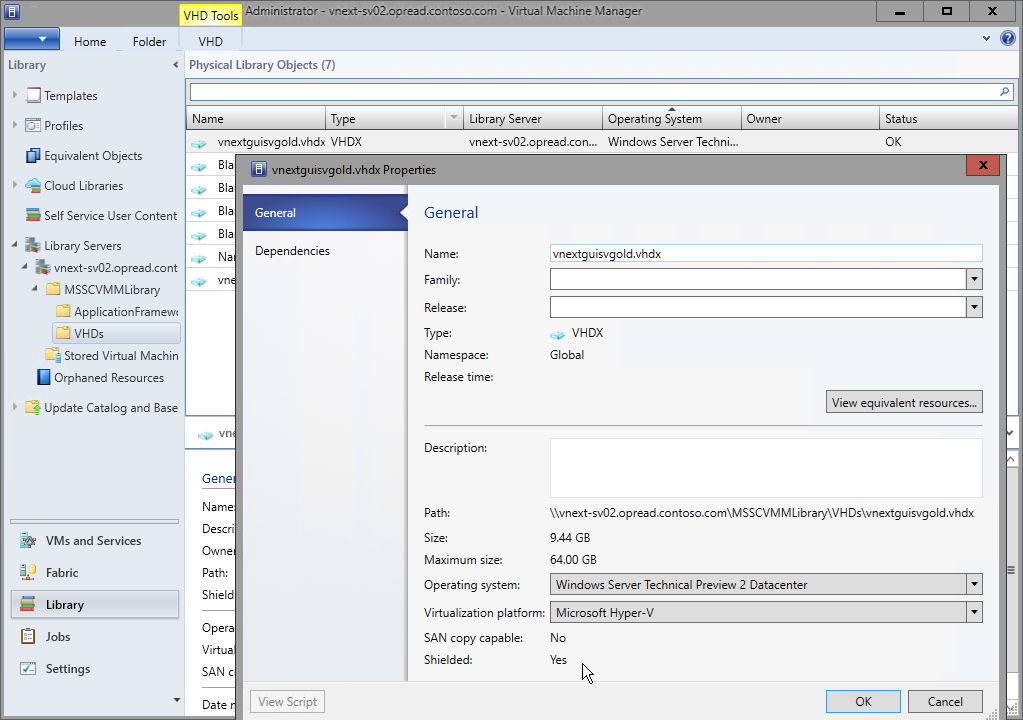The height and width of the screenshot is (720, 1023).
Task: Open the Family dropdown
Action: 973,279
